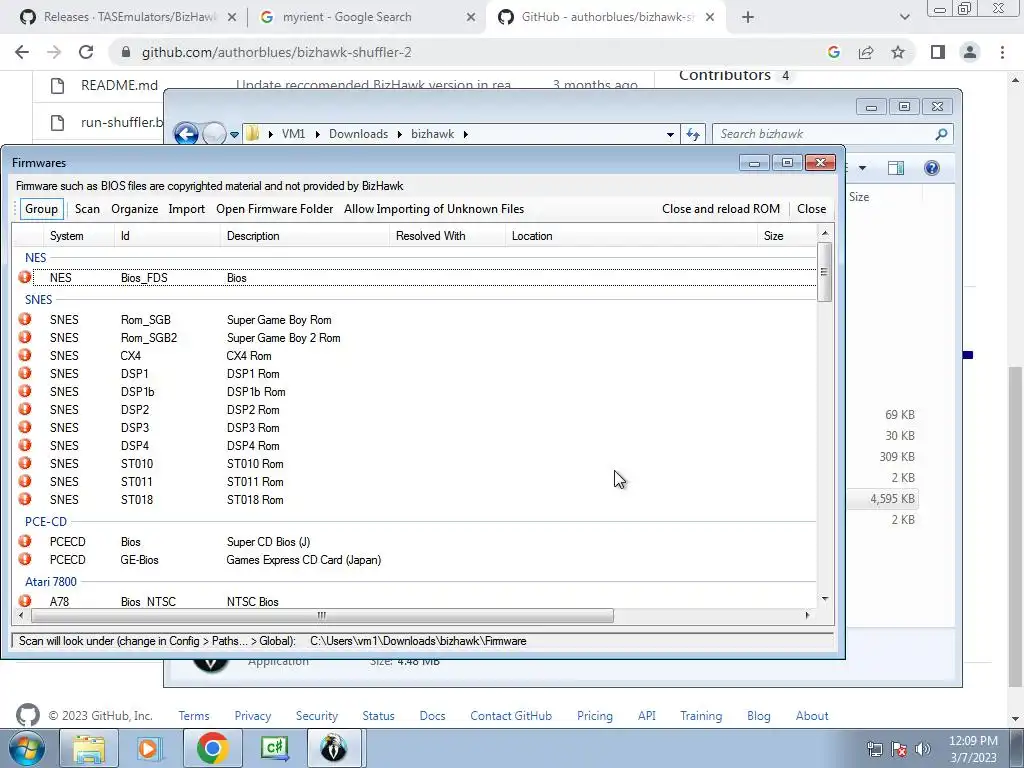Open the Contact GitHub footer link

click(x=511, y=716)
